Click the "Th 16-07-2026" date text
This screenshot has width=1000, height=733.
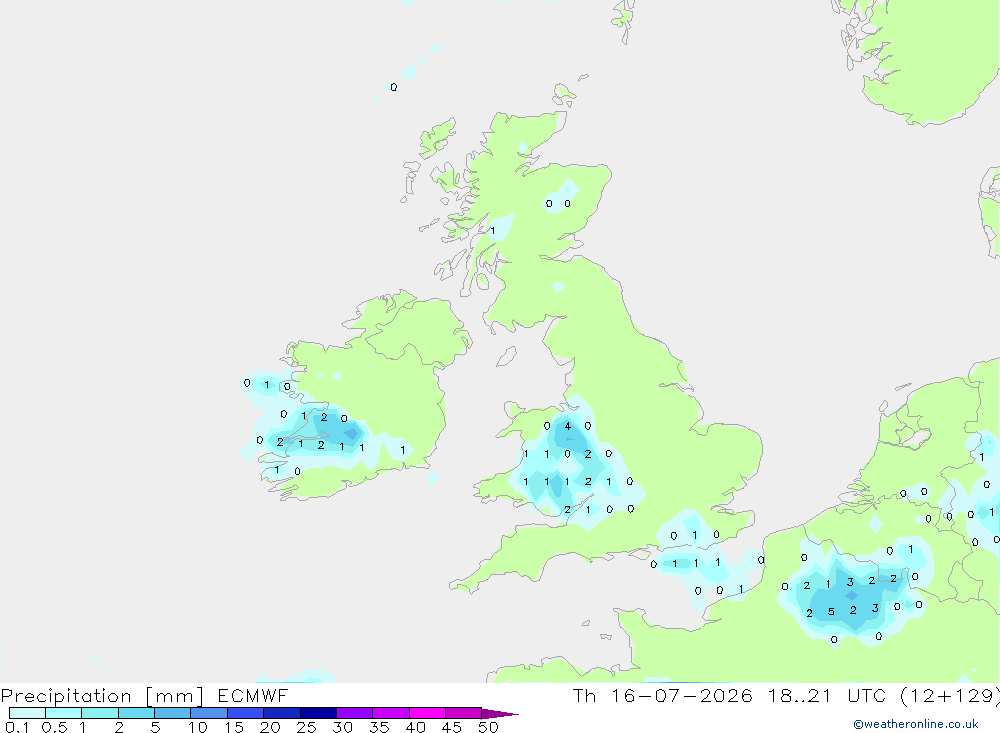tap(663, 695)
